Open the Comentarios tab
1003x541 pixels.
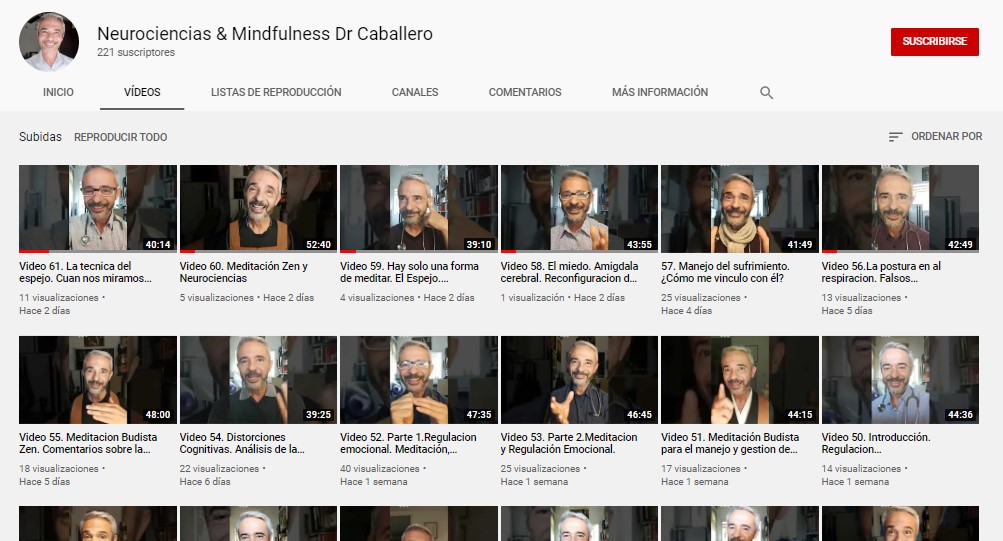coord(525,92)
